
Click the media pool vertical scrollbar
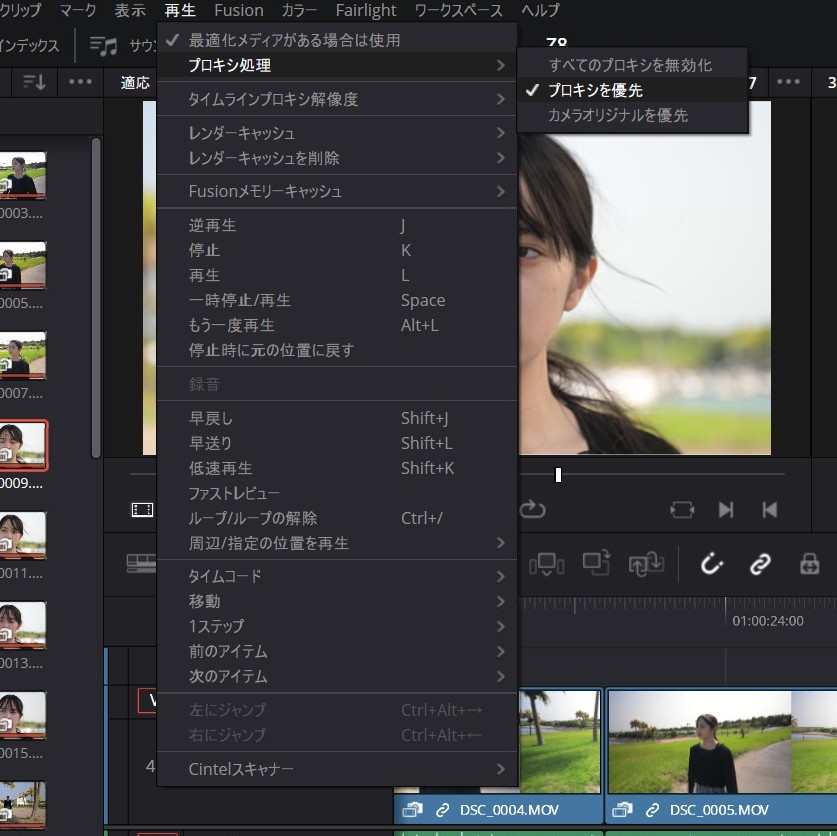click(x=96, y=297)
